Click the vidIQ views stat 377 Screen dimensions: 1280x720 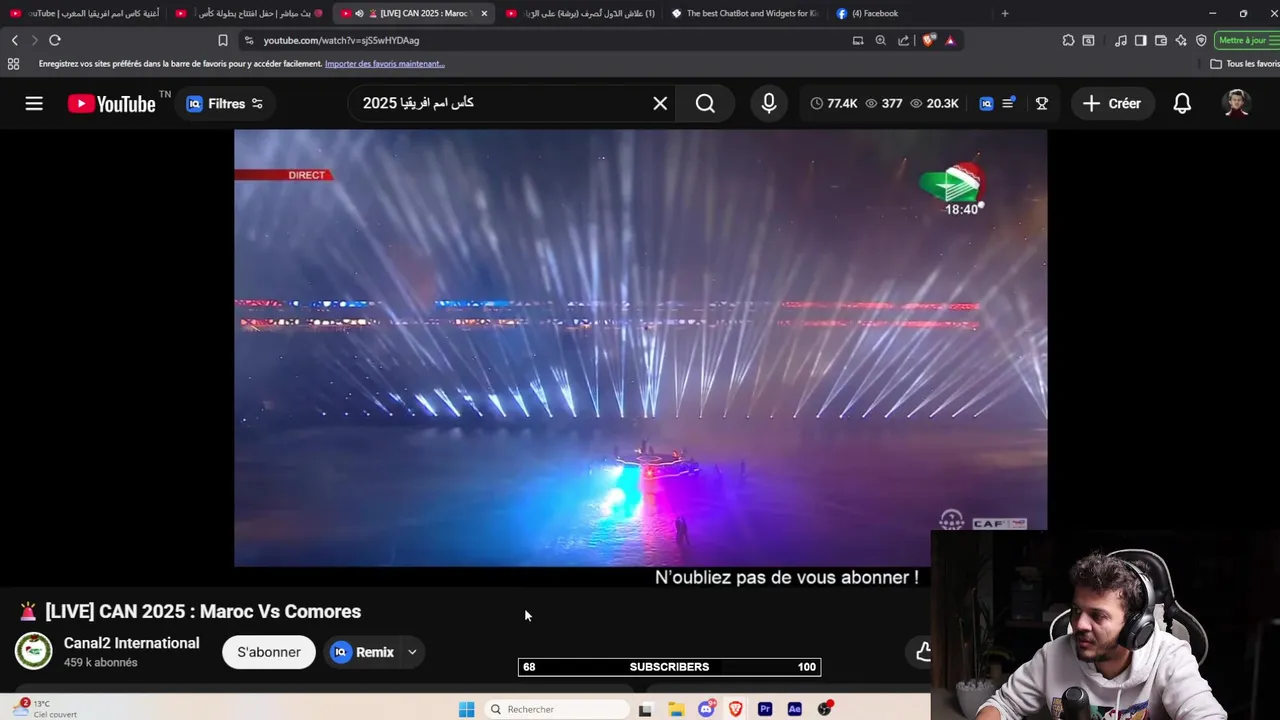(884, 104)
